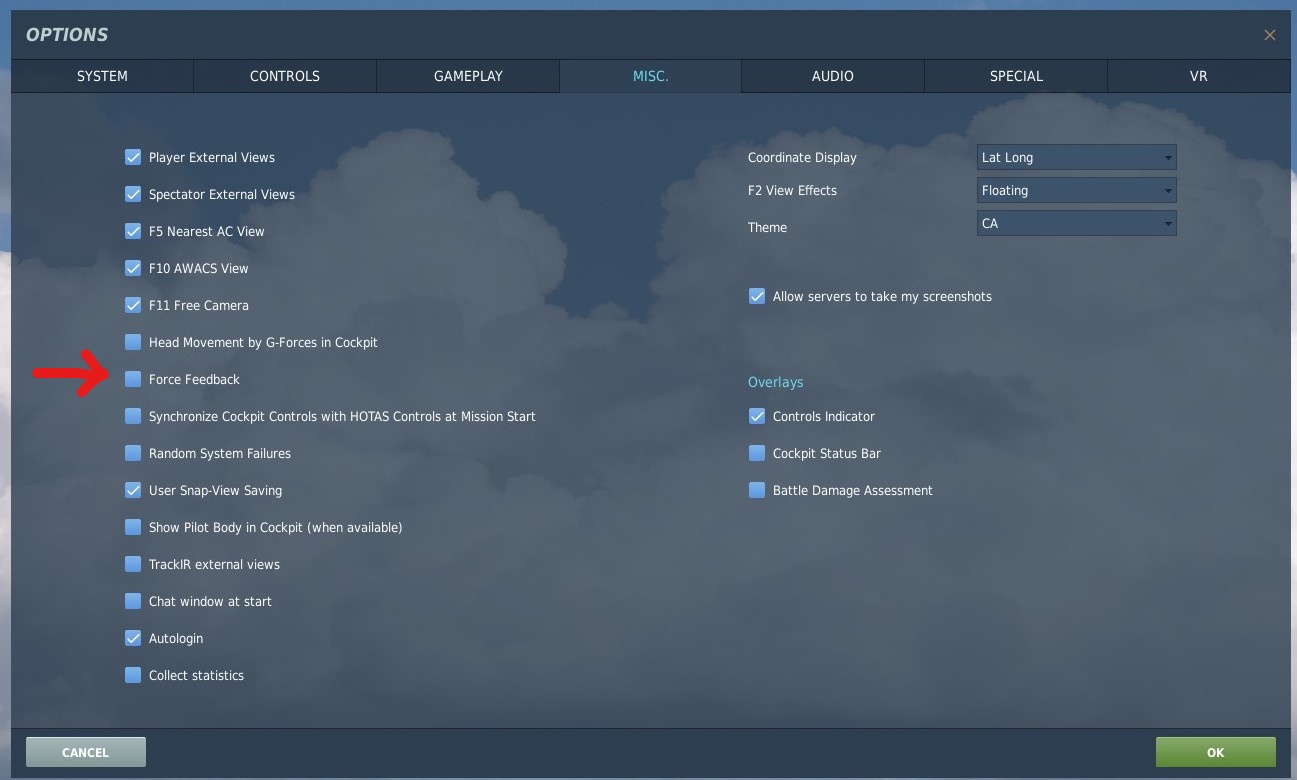Check Synchronize Cockpit Controls with HOTAS Controls
1297x780 pixels.
point(133,416)
